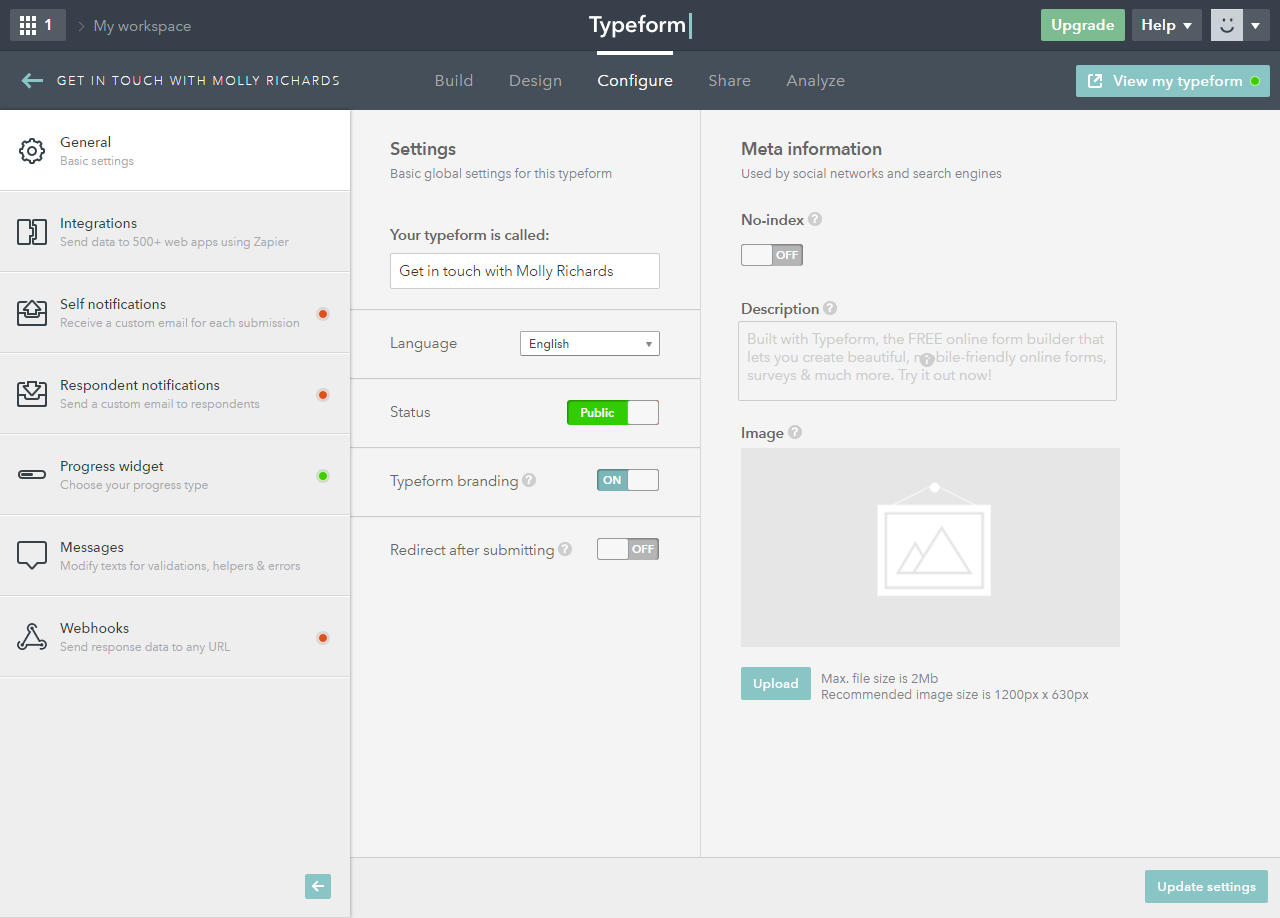Open the Messages section
This screenshot has width=1280, height=918.
click(x=175, y=556)
